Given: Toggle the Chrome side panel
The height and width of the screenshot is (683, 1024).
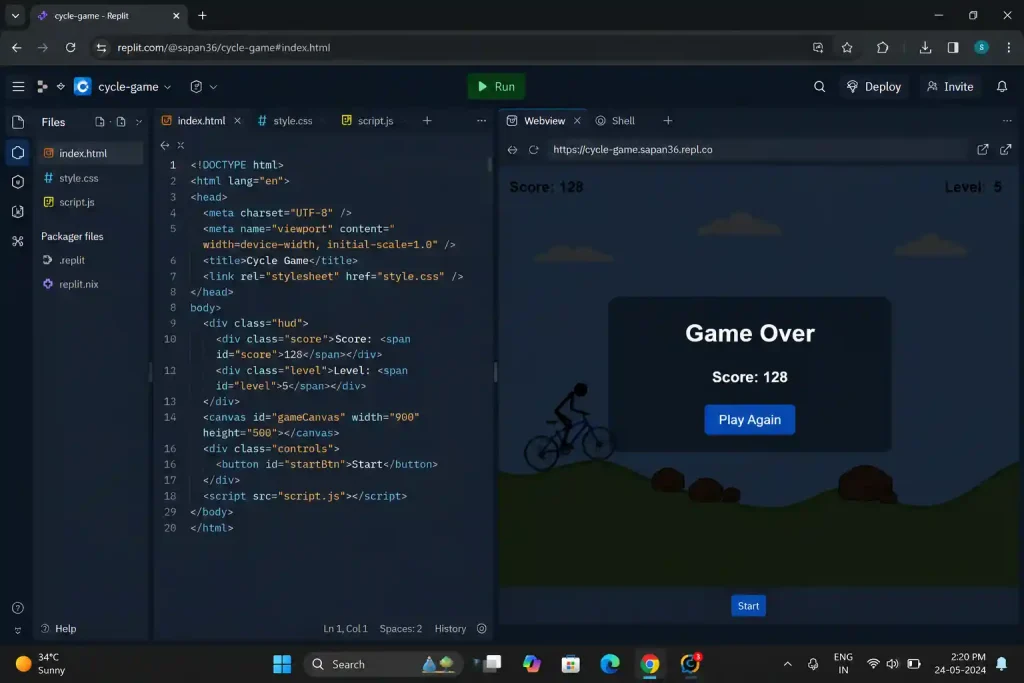Looking at the screenshot, I should click(953, 48).
